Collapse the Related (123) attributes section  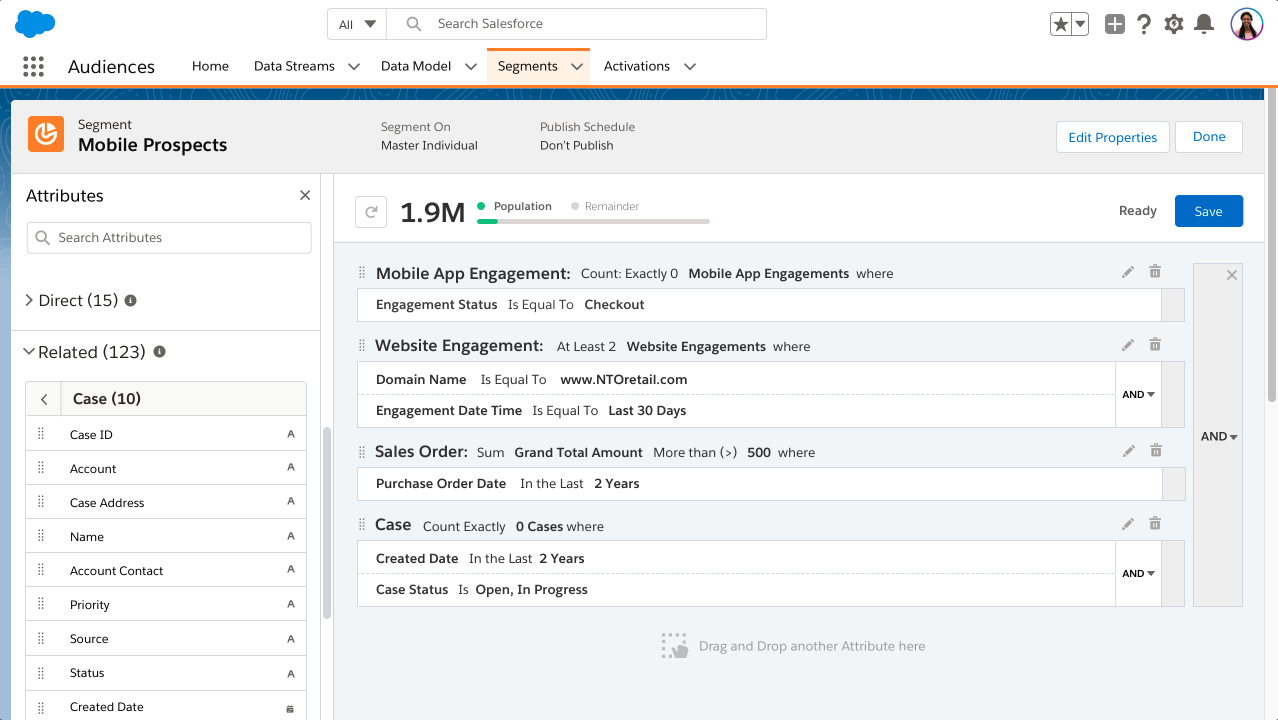[x=29, y=352]
